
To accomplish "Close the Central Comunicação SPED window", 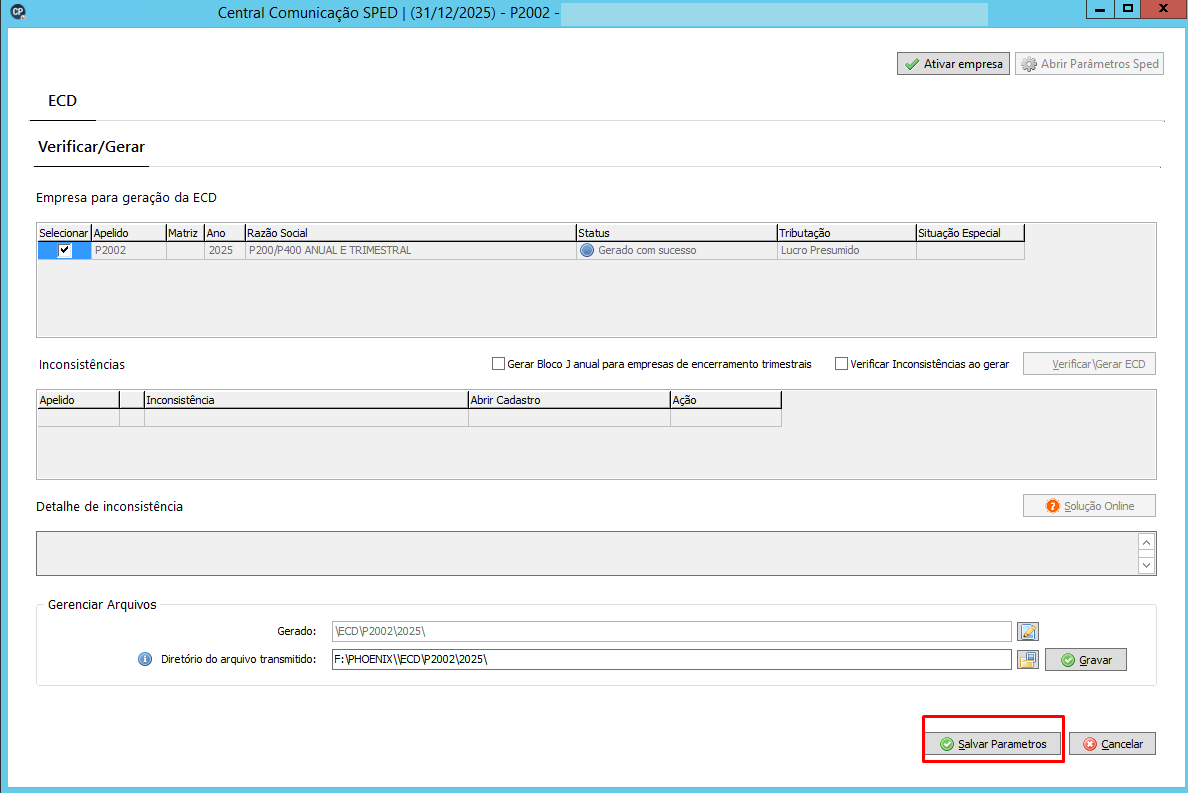I will tap(1164, 9).
